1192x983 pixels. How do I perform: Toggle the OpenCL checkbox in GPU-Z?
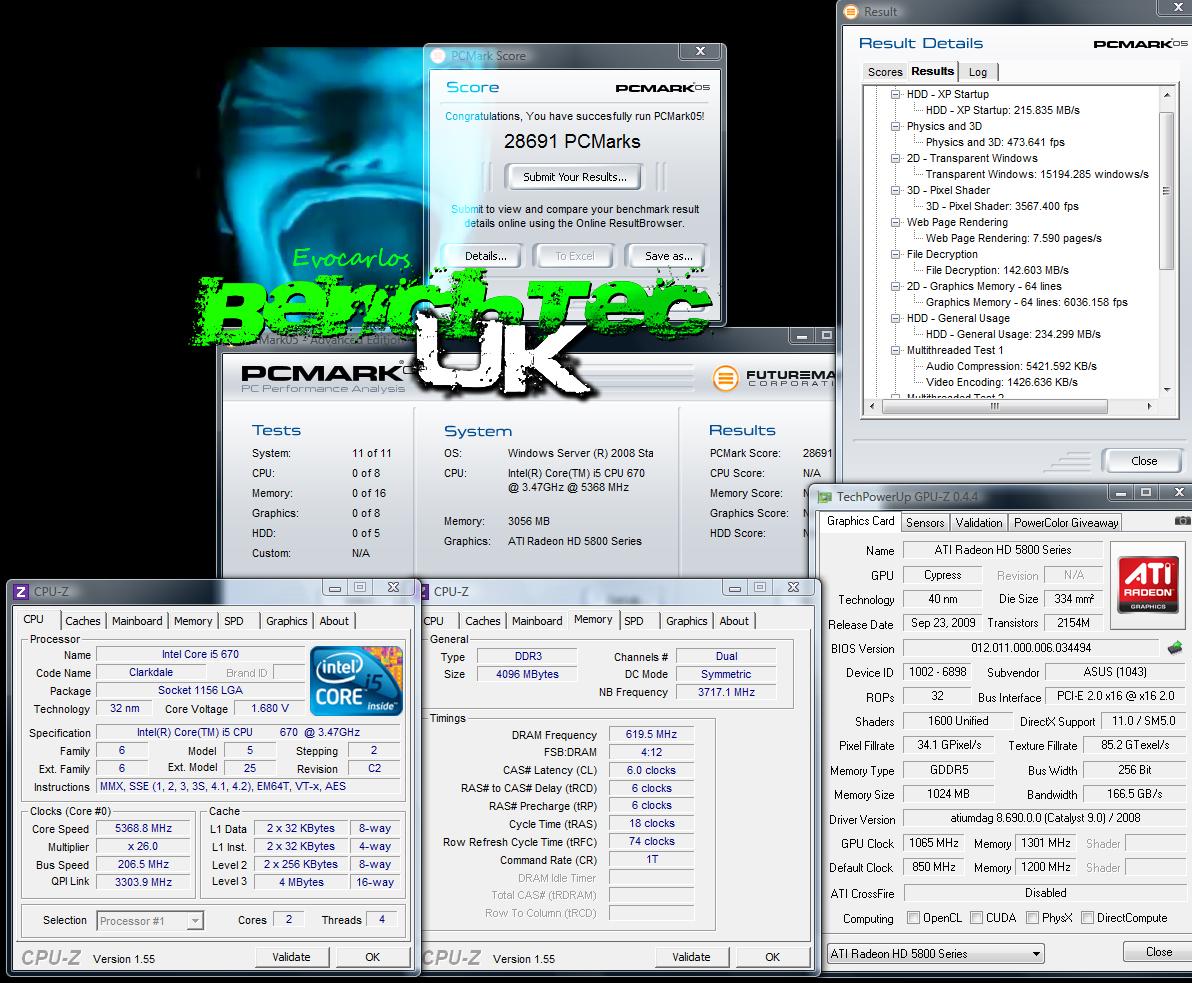(913, 918)
